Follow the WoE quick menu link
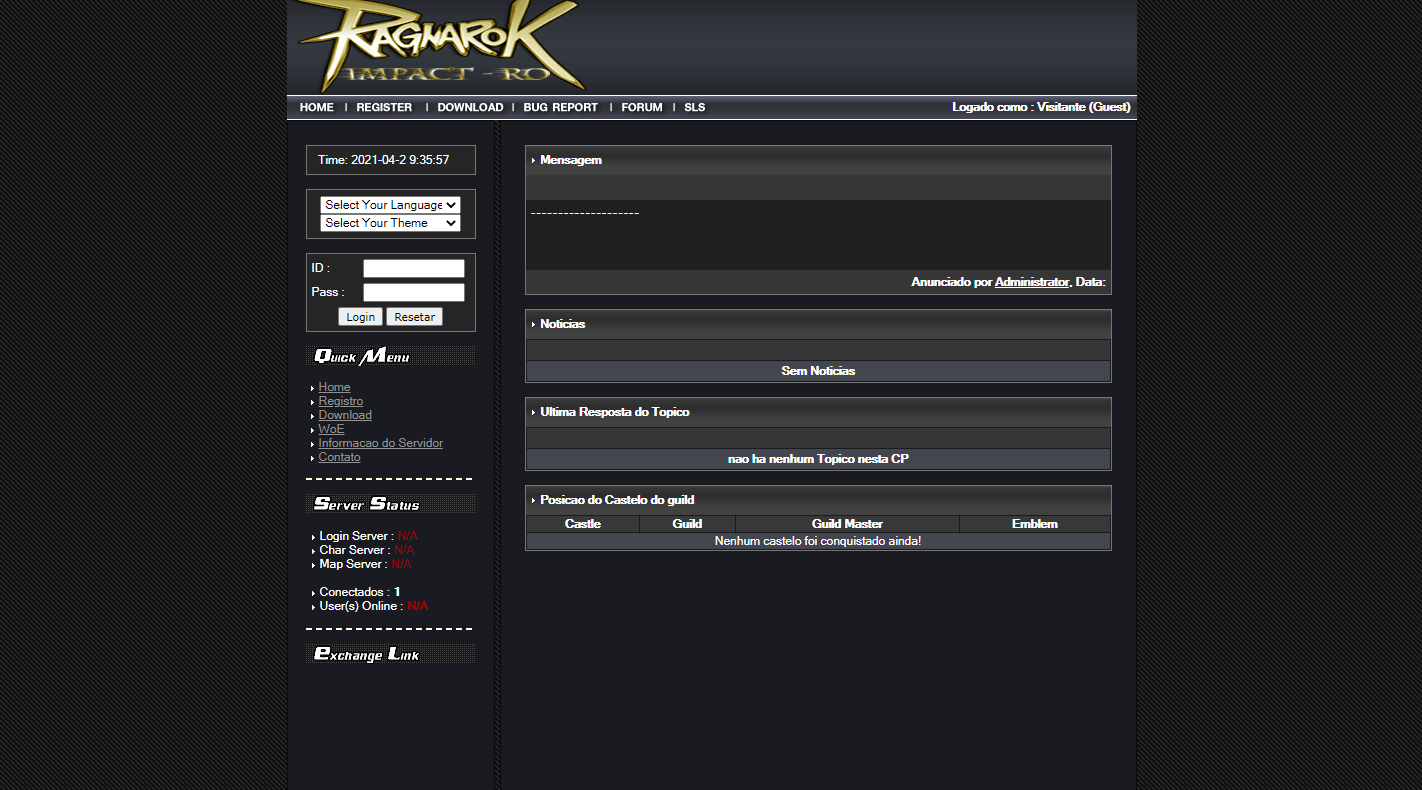 (x=331, y=429)
